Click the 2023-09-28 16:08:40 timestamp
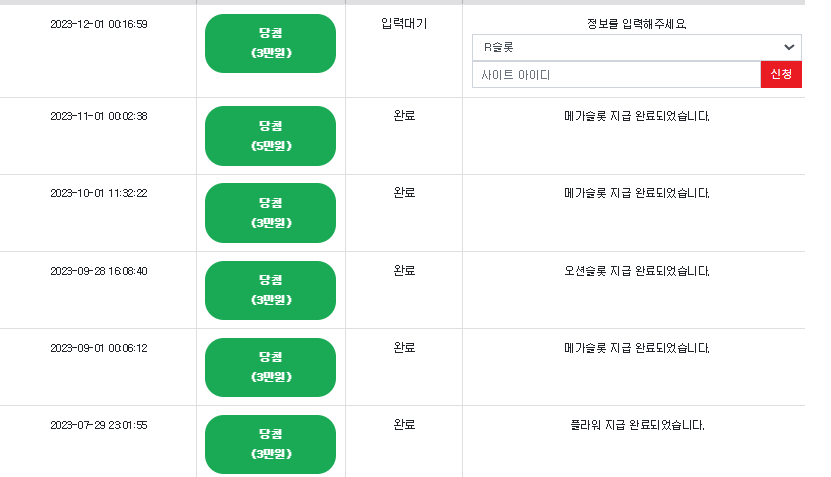The image size is (831, 477). pyautogui.click(x=99, y=271)
